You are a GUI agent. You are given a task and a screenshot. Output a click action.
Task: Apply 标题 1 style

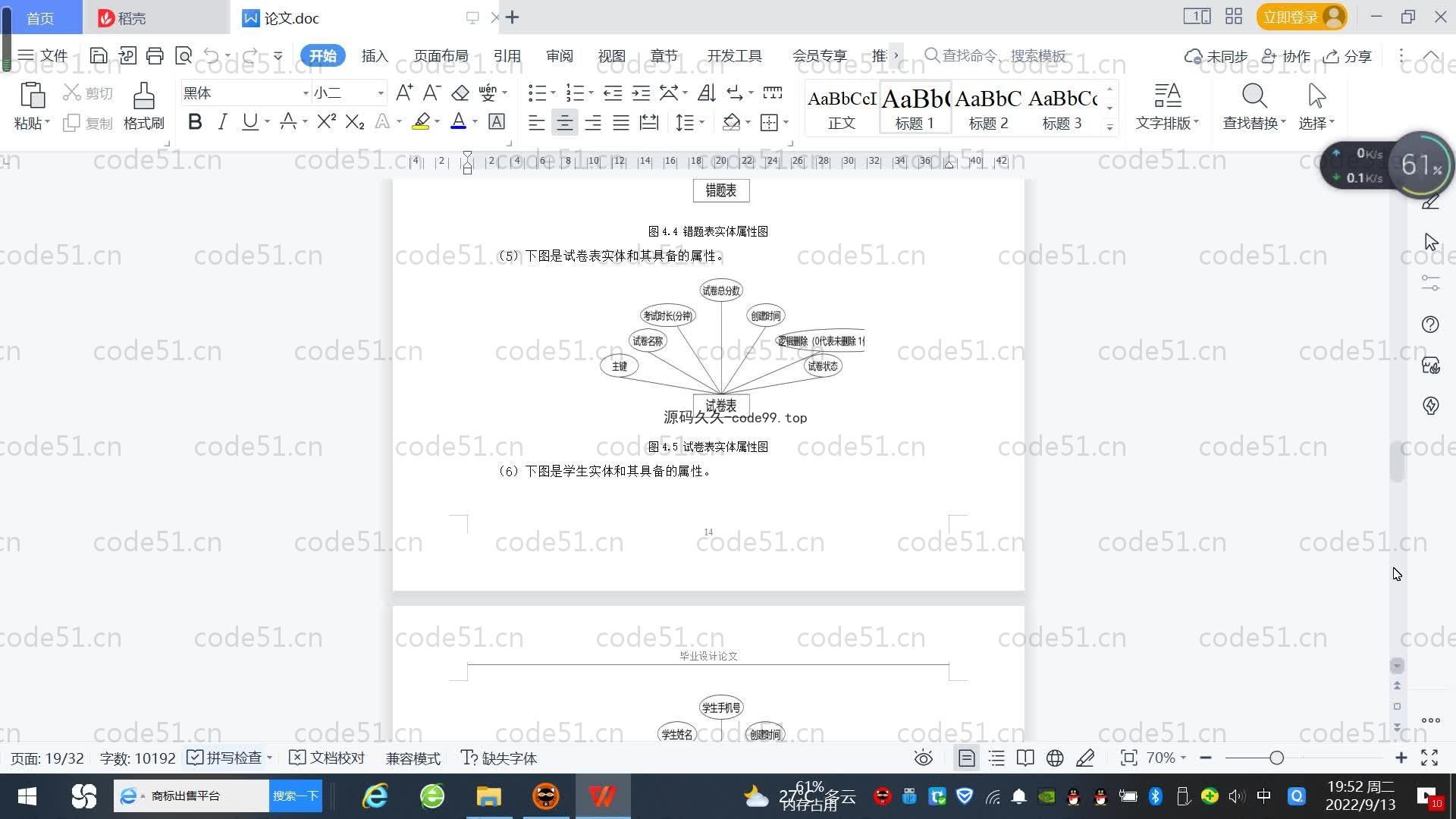tap(915, 107)
